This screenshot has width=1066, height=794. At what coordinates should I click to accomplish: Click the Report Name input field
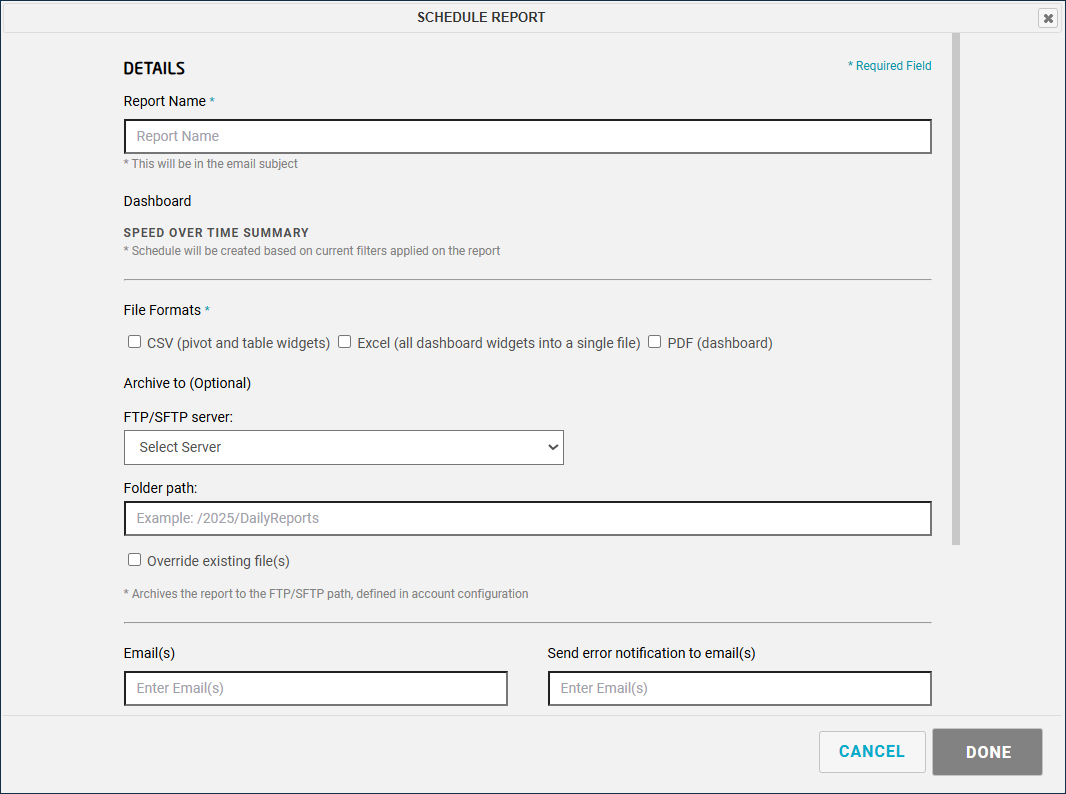528,137
